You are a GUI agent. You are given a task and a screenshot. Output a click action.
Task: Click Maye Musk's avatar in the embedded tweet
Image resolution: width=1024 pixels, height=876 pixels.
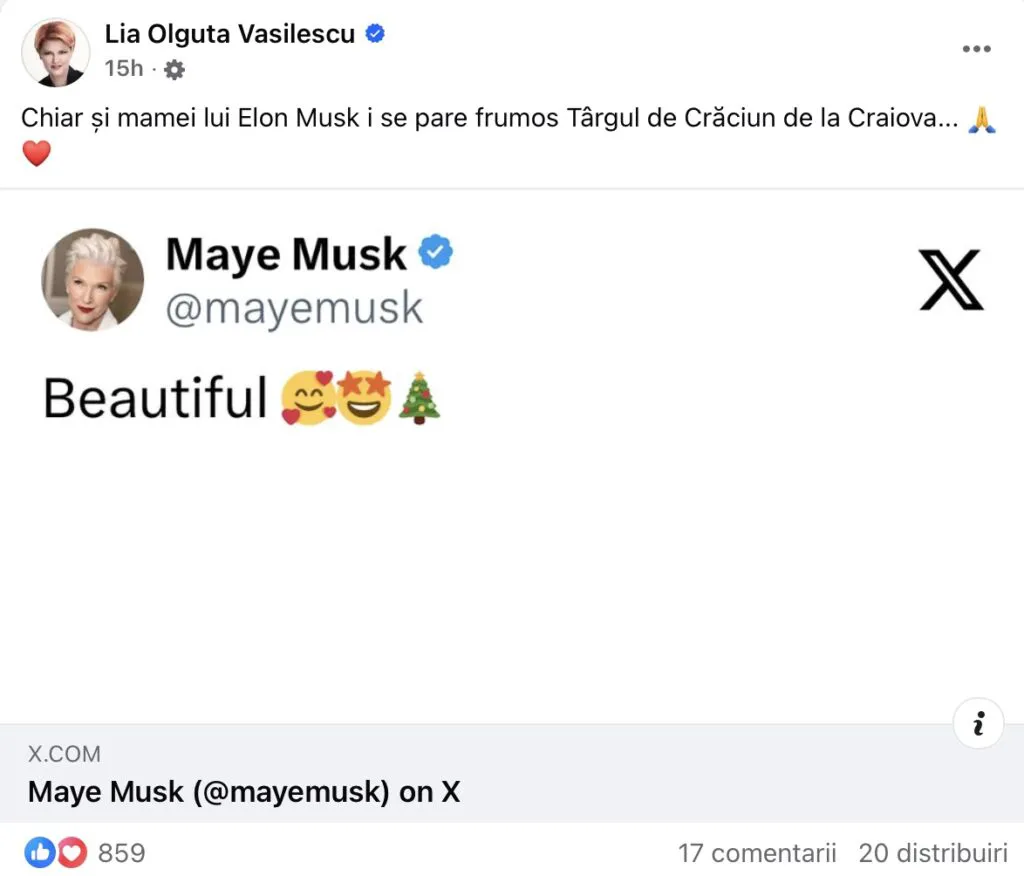[92, 279]
